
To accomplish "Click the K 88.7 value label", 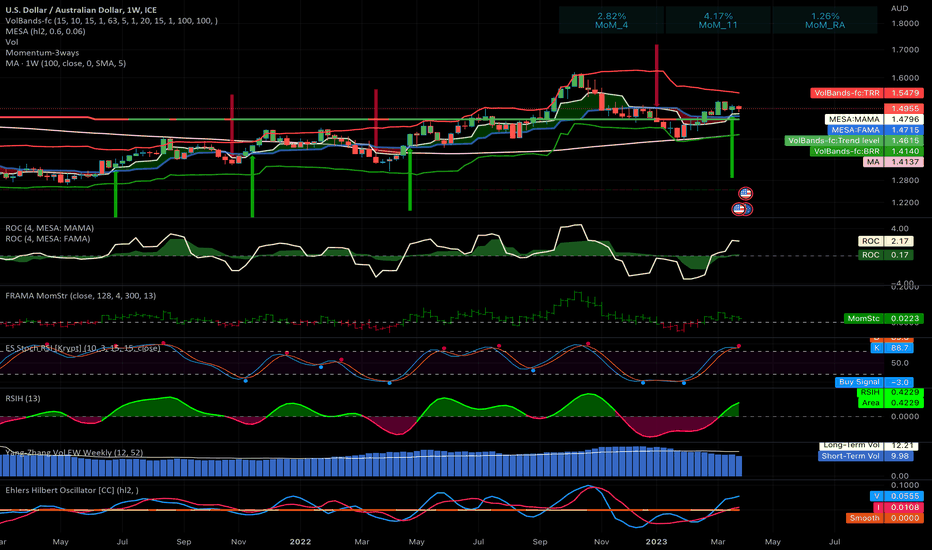I will [892, 348].
